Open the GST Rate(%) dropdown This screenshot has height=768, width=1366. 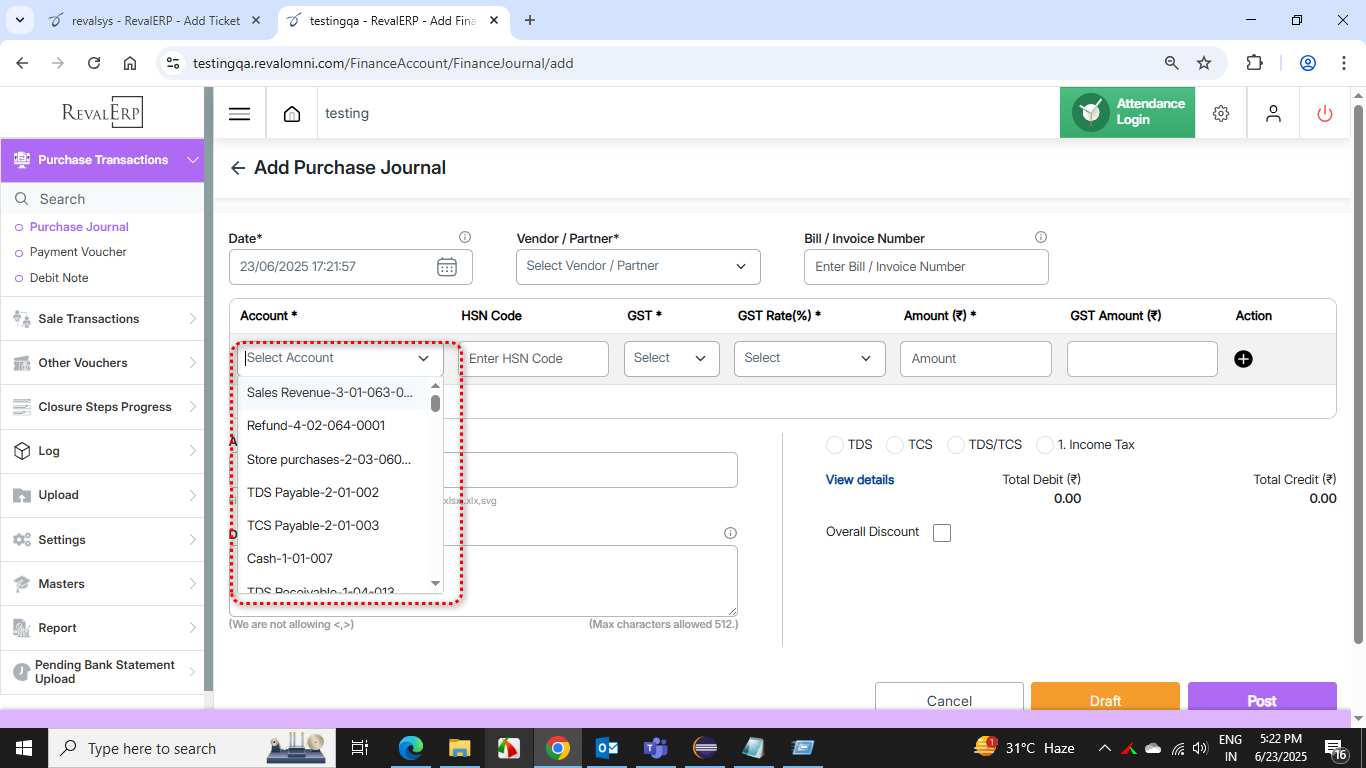click(x=809, y=359)
